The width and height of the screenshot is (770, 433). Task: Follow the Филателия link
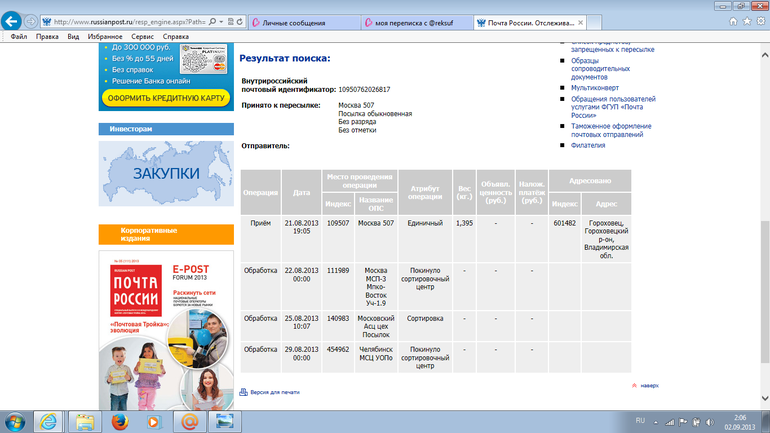pos(588,145)
